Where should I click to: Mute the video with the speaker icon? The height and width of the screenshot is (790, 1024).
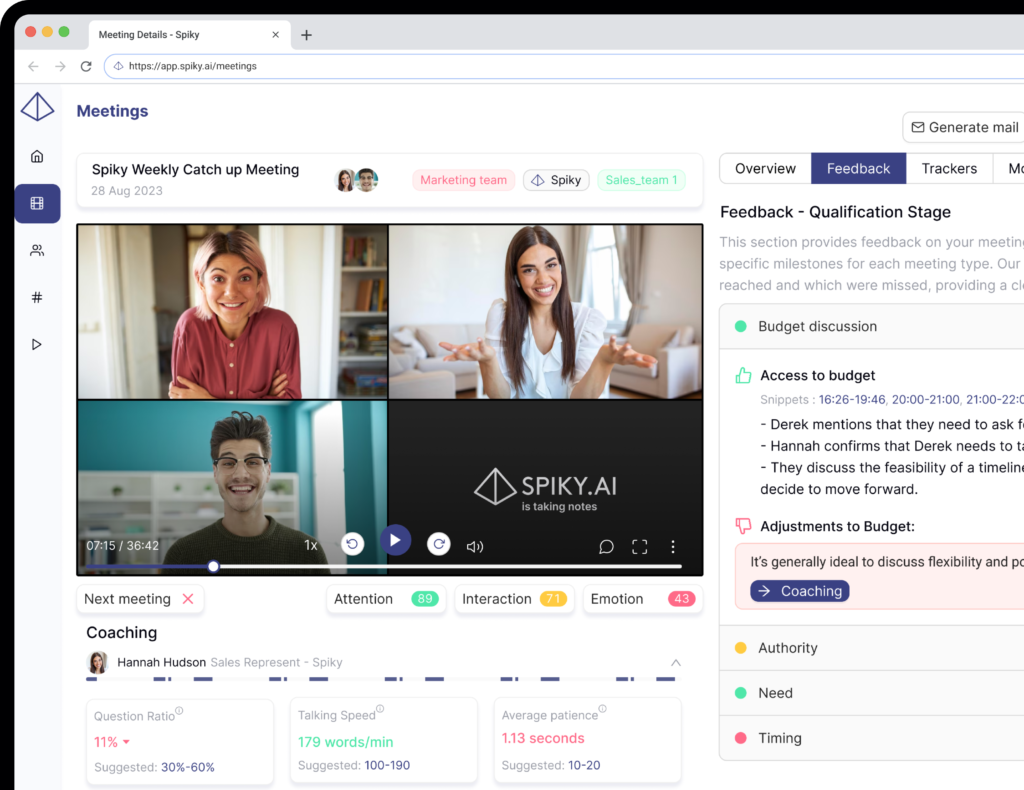click(475, 546)
